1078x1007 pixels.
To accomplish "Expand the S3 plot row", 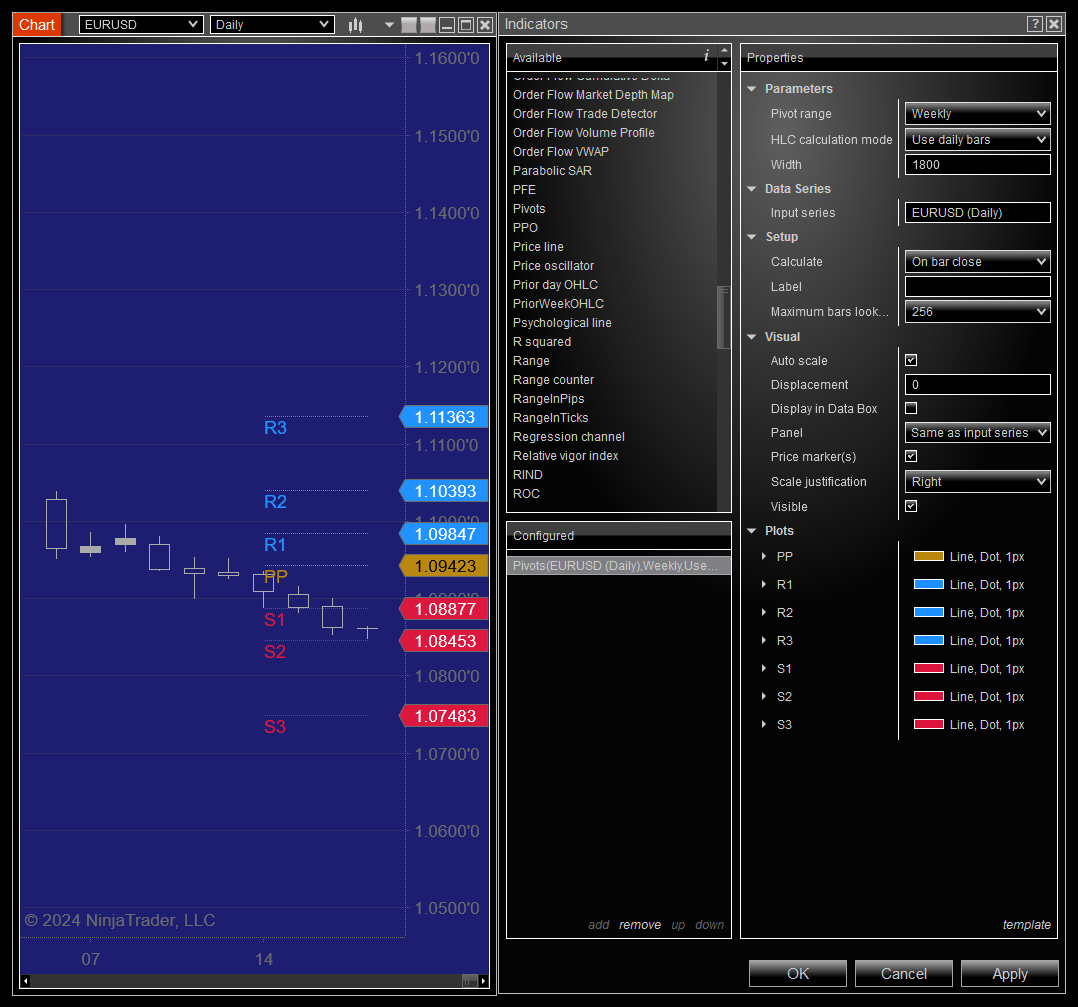I will [x=764, y=724].
